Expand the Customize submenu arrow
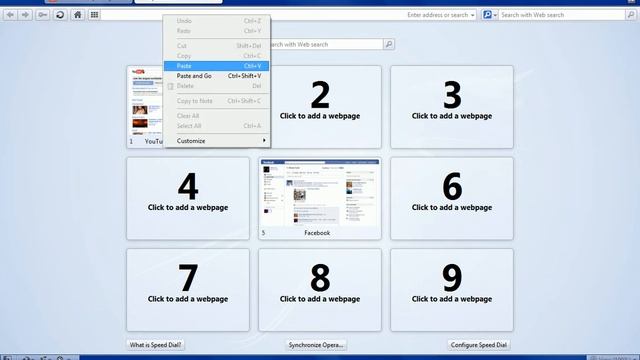This screenshot has width=640, height=360. pos(264,141)
